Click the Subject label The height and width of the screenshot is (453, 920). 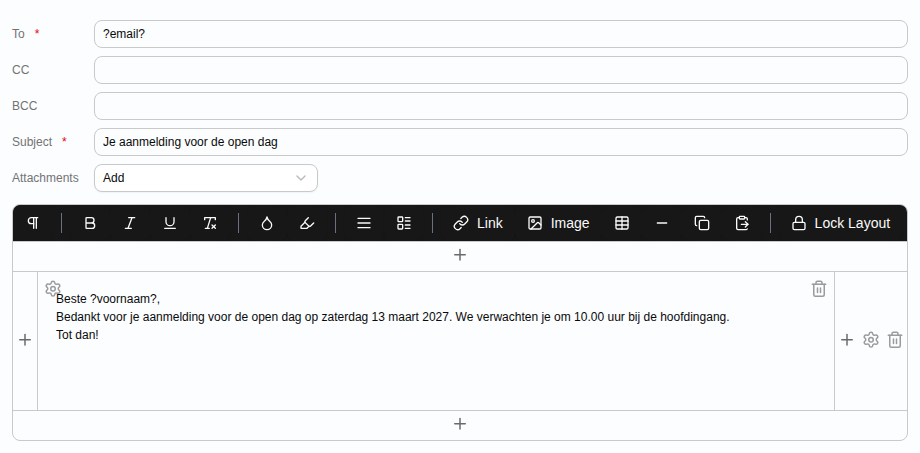pyautogui.click(x=32, y=142)
